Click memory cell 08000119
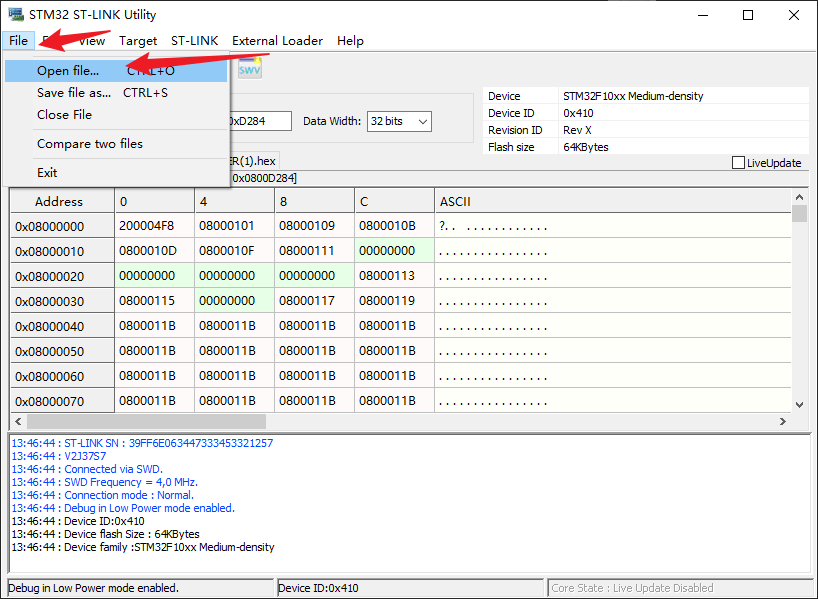 [x=394, y=301]
